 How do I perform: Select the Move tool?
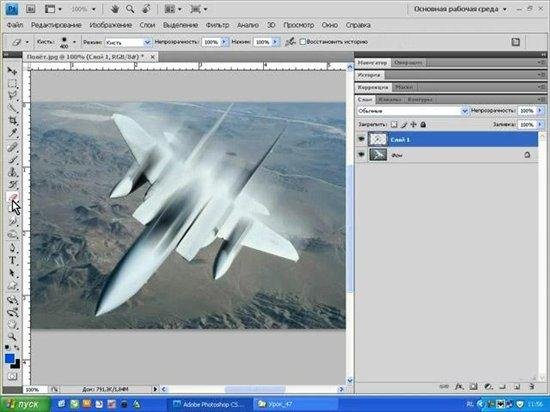click(x=12, y=71)
